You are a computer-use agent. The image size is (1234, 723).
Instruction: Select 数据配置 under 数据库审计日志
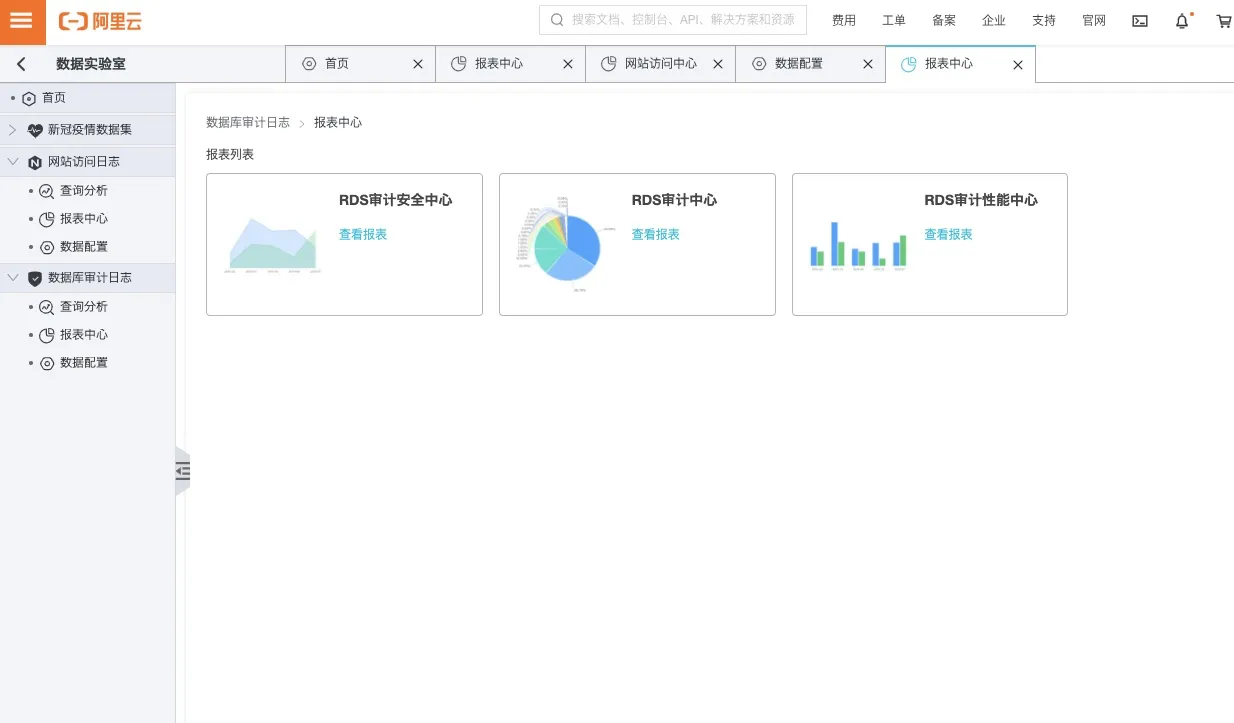tap(84, 363)
